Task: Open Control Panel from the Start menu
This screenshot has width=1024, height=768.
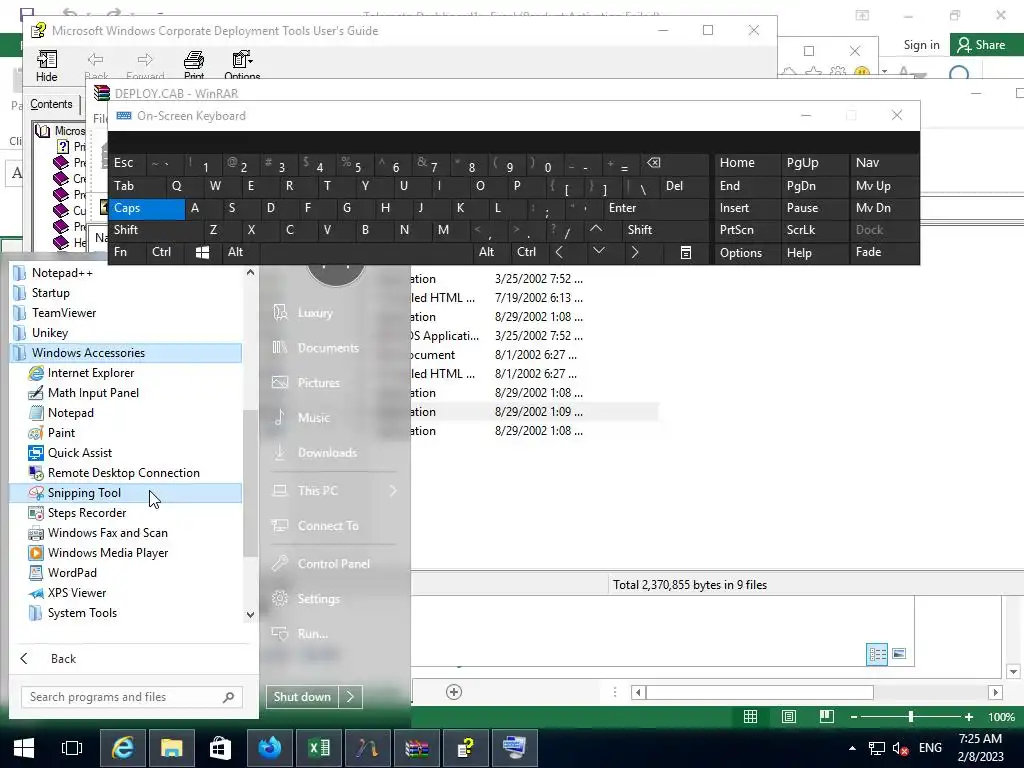Action: click(333, 564)
